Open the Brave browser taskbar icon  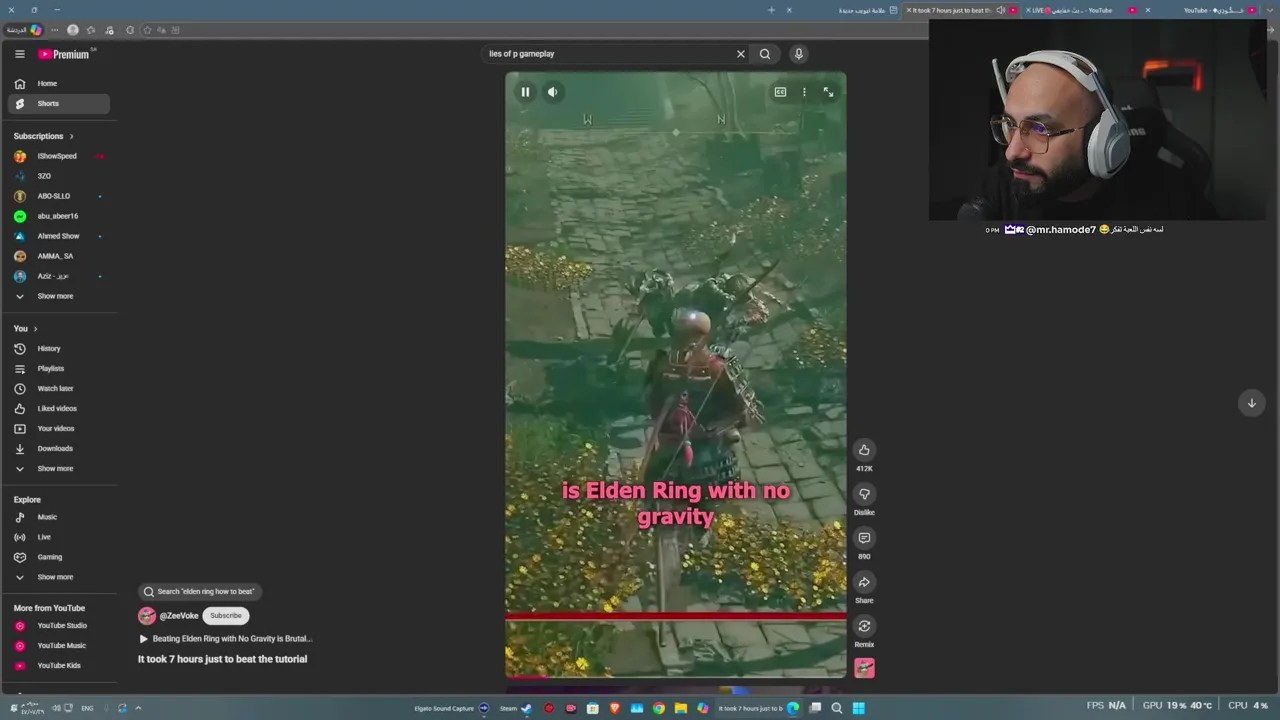click(615, 708)
